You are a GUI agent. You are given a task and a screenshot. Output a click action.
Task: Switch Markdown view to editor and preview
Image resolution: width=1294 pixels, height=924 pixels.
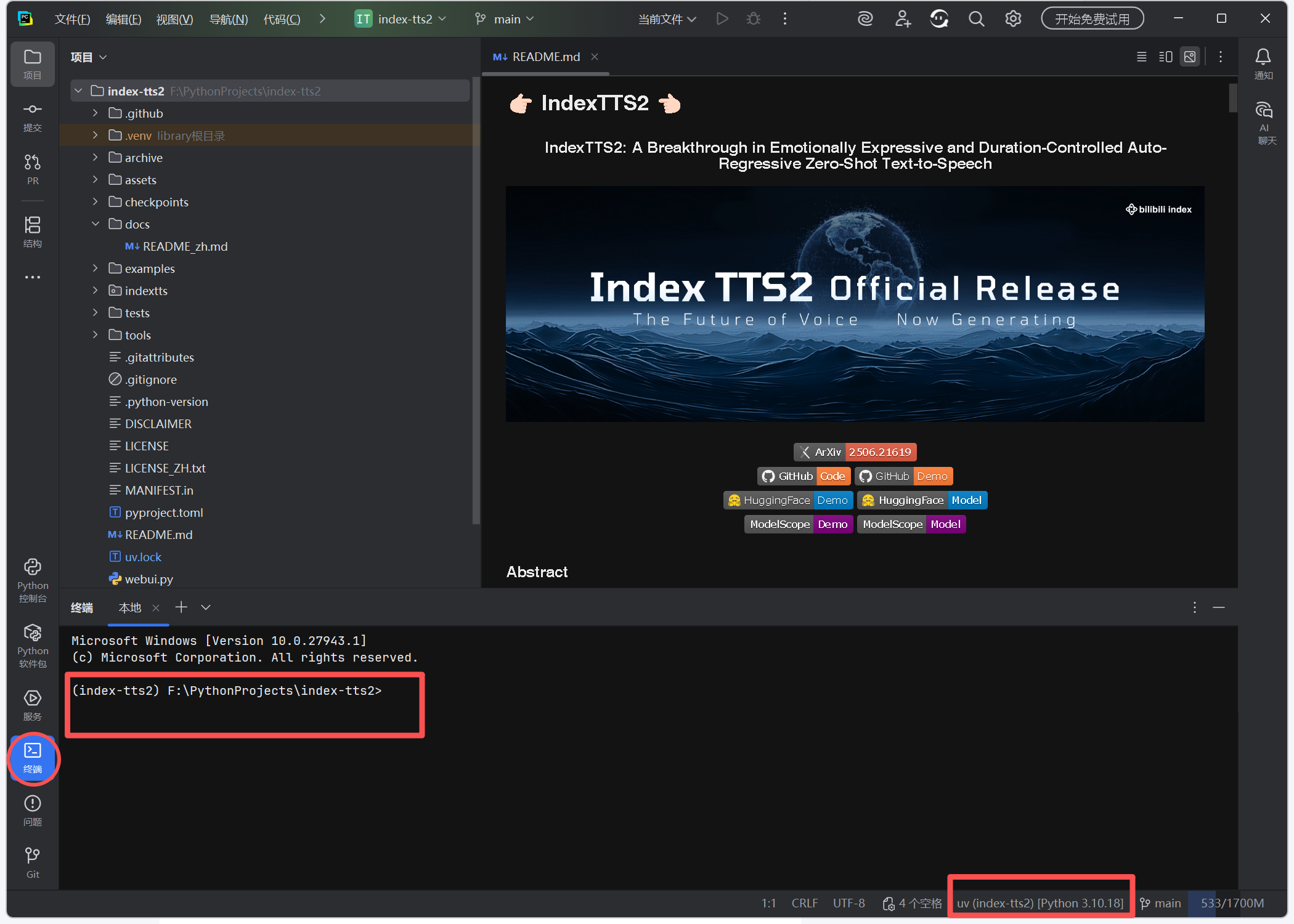point(1165,57)
